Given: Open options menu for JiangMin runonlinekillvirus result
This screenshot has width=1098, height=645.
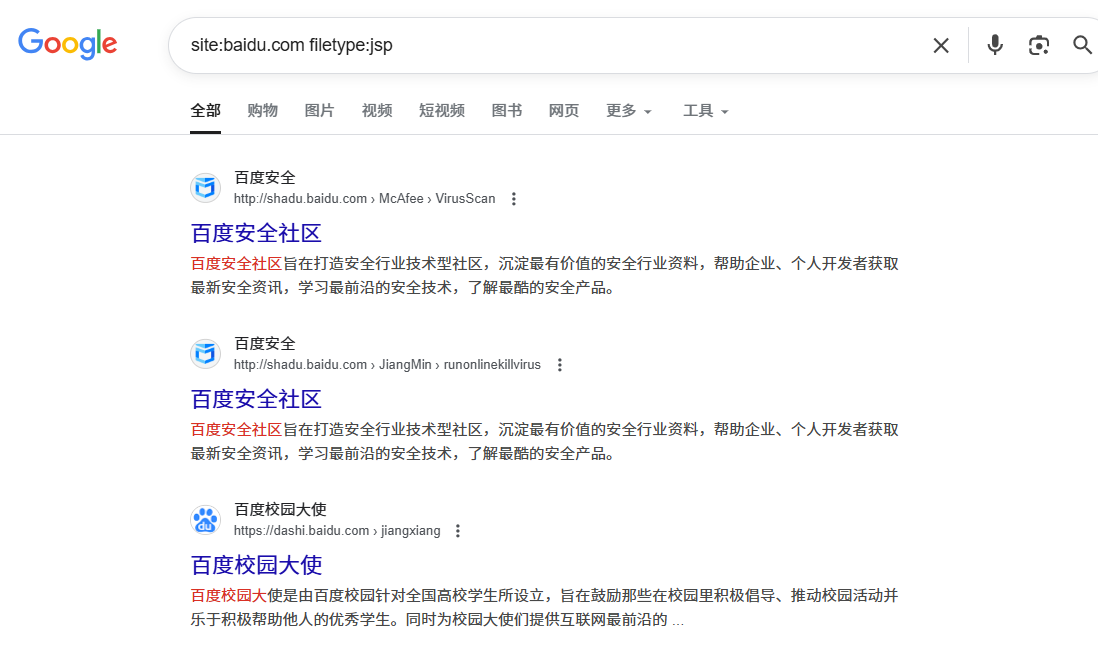Looking at the screenshot, I should coord(560,365).
